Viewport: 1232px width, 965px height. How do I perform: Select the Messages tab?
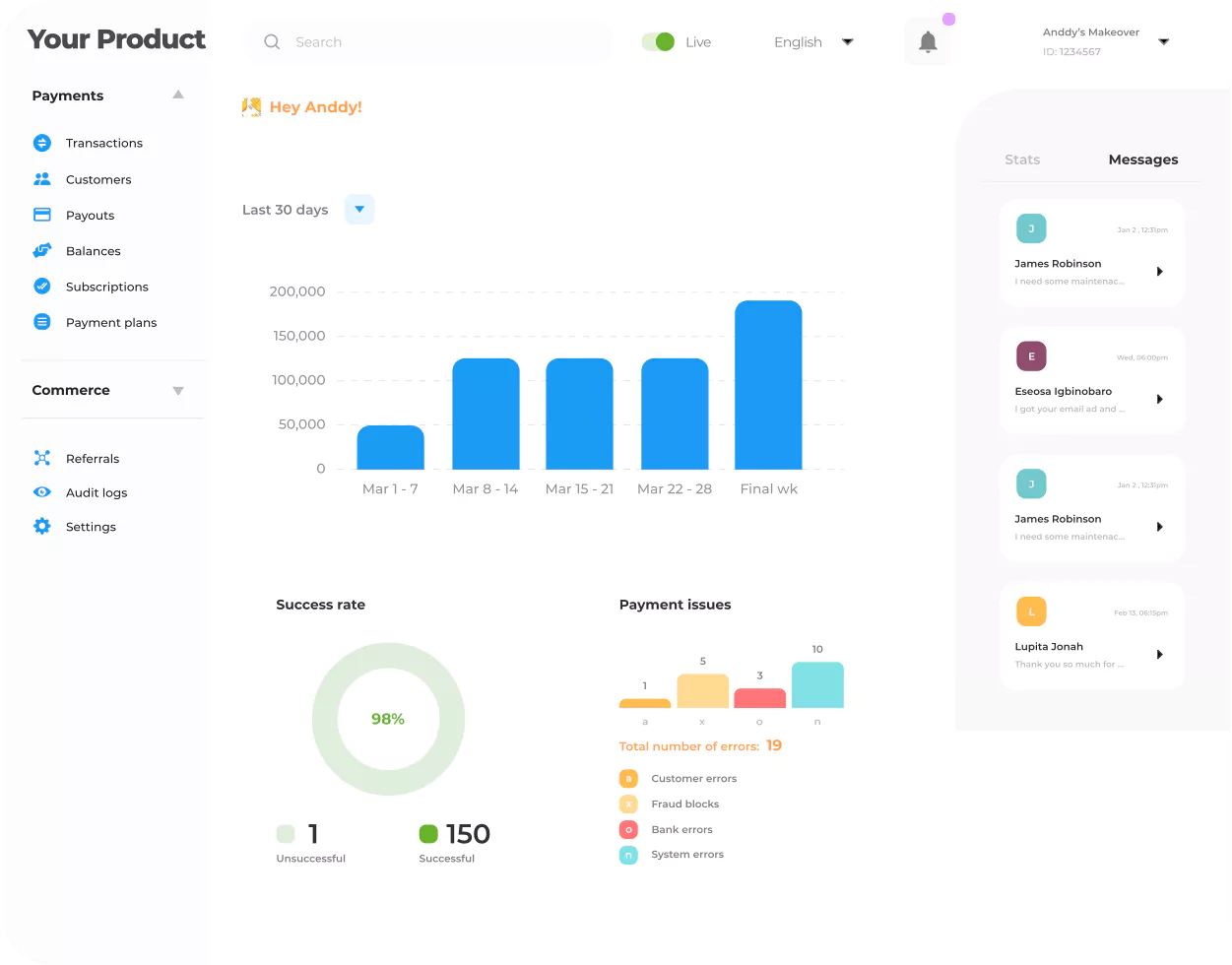pos(1142,160)
